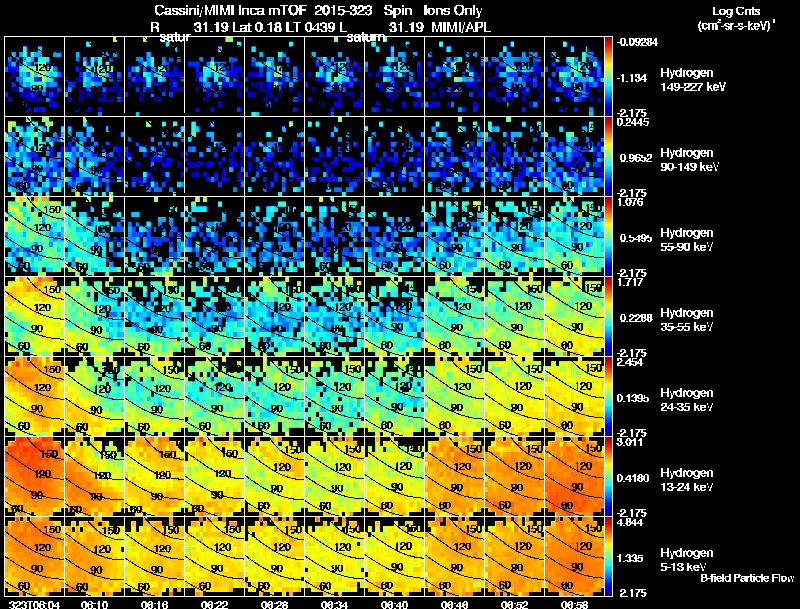
Task: Click the '06:10' time label
Action: 94,604
